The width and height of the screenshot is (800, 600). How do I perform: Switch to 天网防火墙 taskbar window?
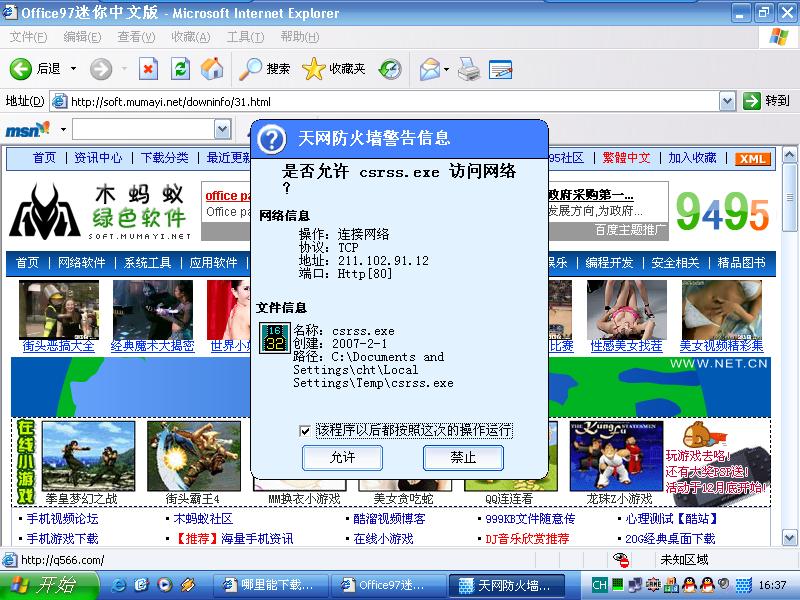click(506, 585)
